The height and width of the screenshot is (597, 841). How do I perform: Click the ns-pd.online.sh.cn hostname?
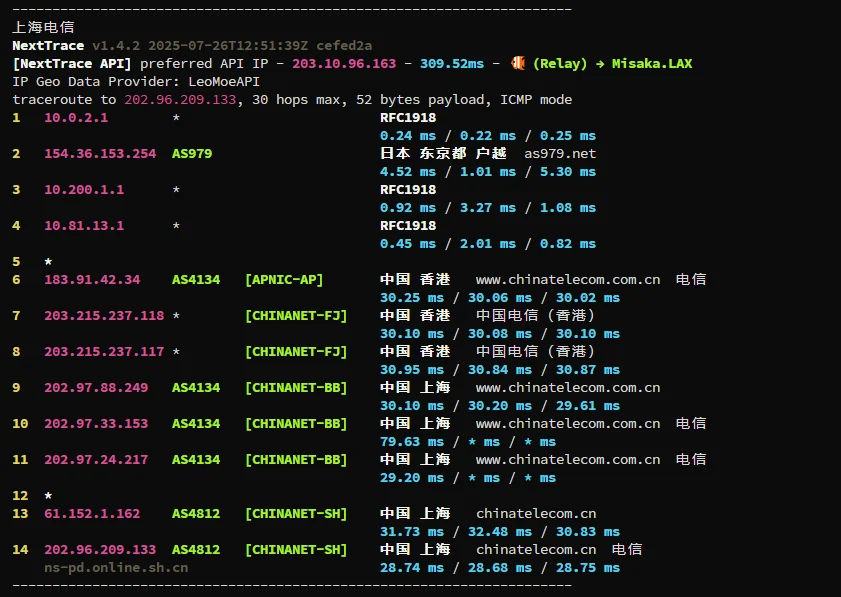point(116,567)
